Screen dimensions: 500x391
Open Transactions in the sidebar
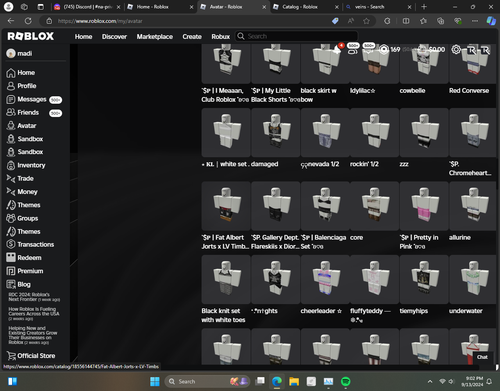pos(30,244)
